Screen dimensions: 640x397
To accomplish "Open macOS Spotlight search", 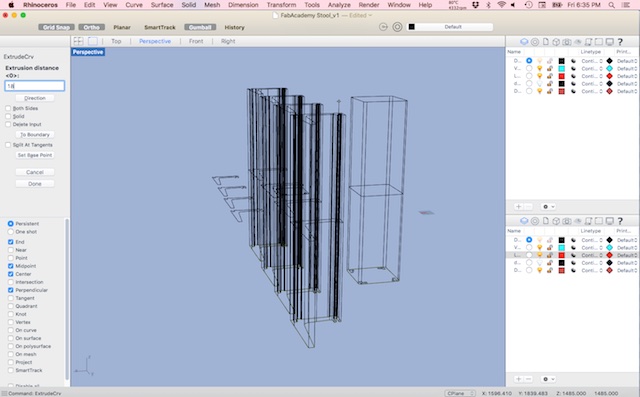I will pos(611,5).
